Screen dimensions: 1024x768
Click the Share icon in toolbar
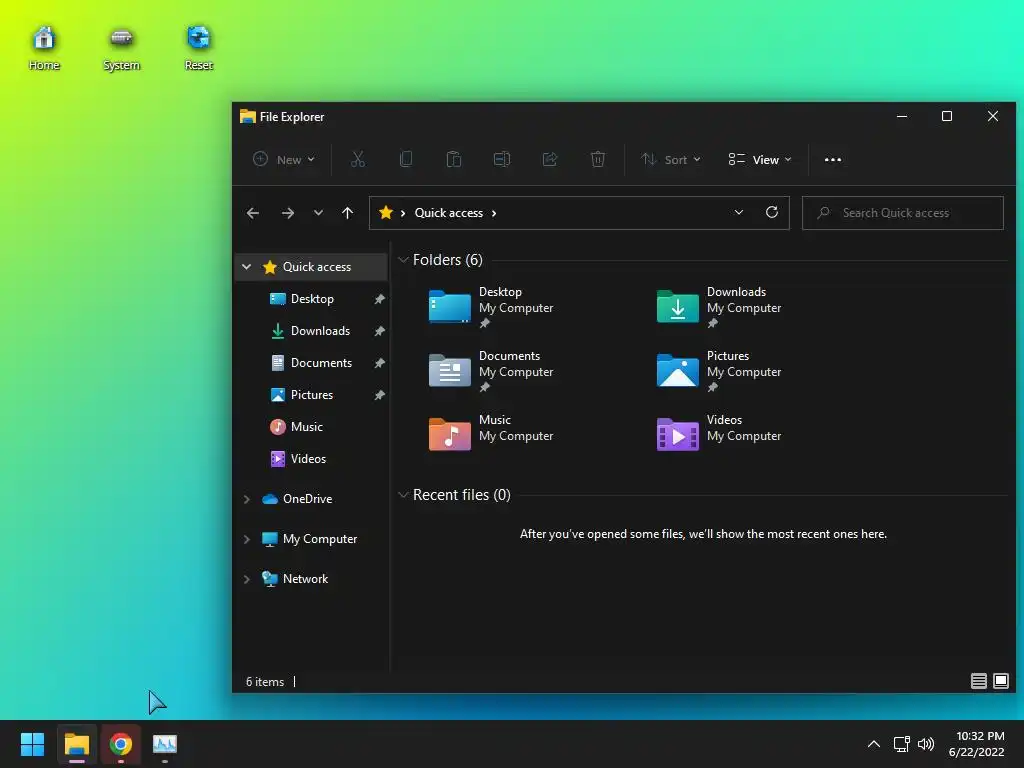(x=550, y=159)
